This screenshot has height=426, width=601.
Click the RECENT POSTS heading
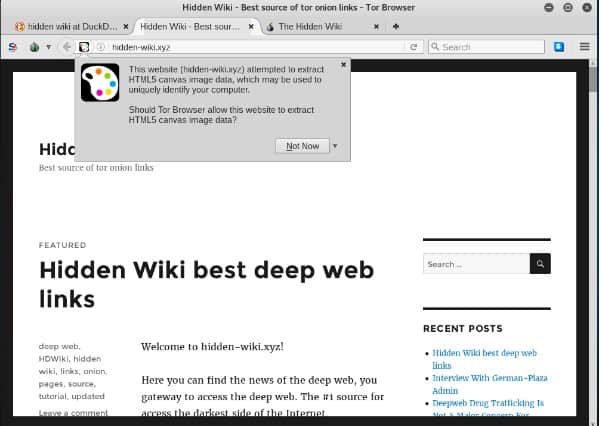point(463,329)
